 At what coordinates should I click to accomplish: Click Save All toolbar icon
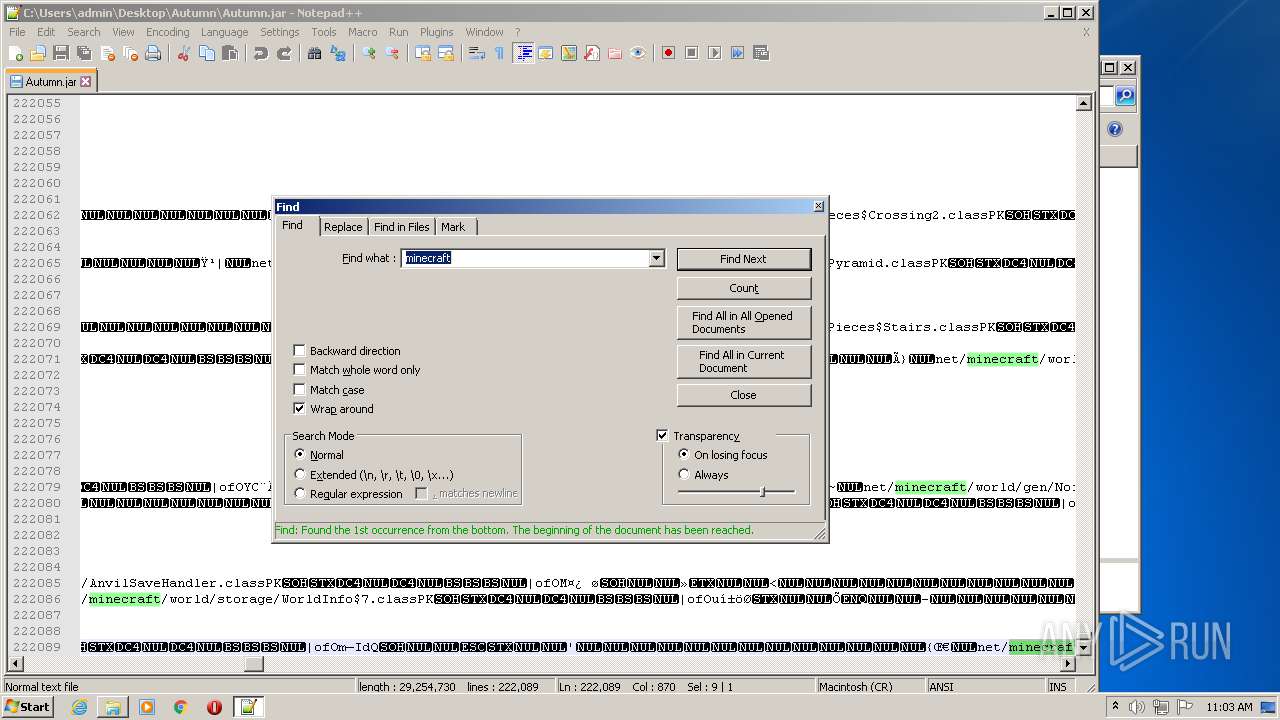(x=84, y=53)
